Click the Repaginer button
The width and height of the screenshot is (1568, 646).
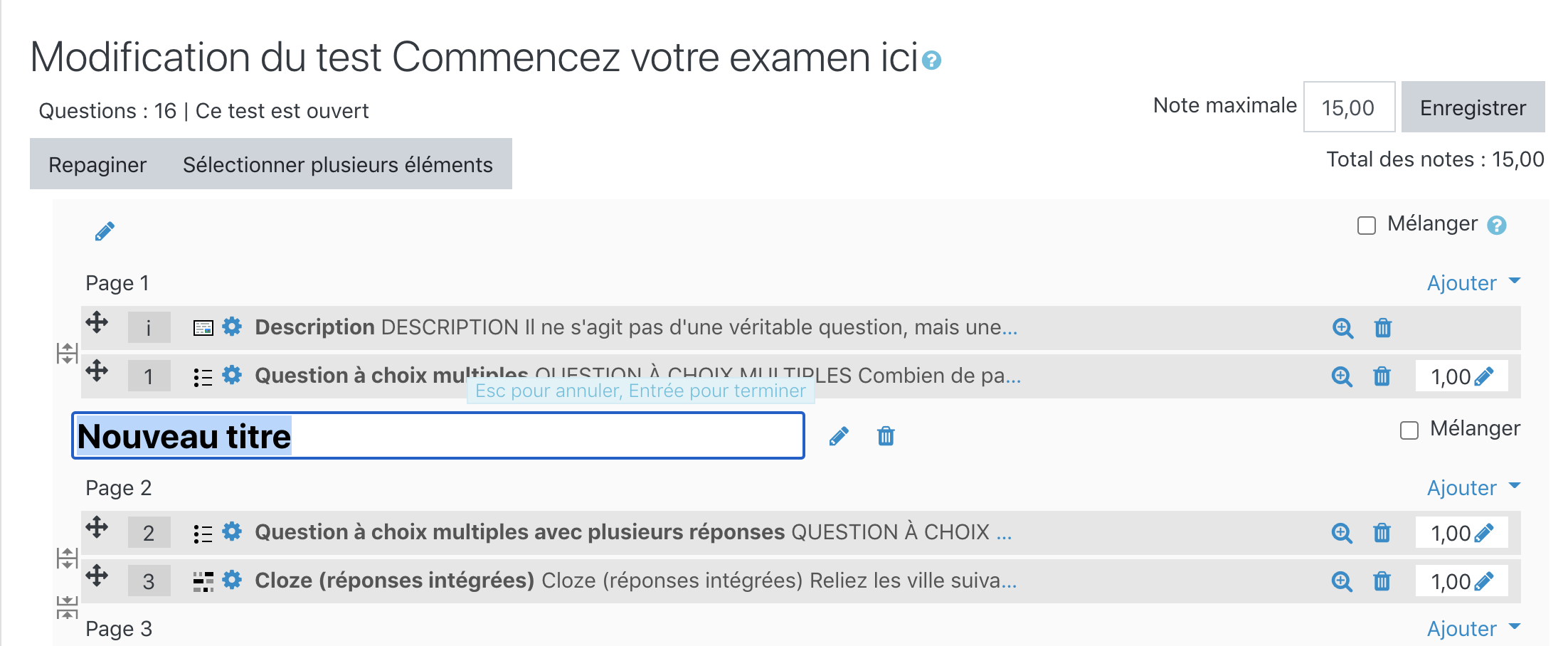click(x=97, y=164)
